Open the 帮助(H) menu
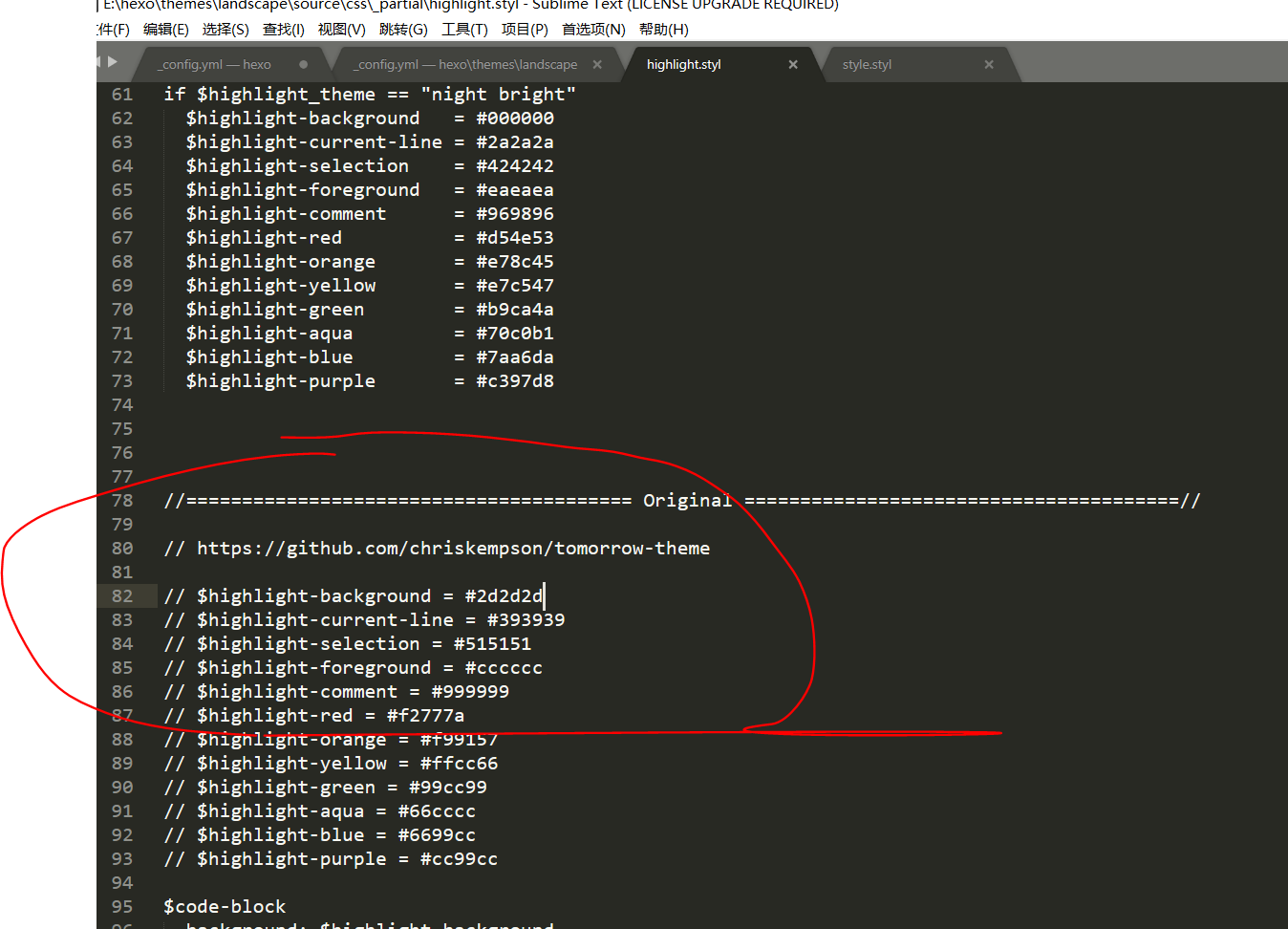 (x=664, y=30)
